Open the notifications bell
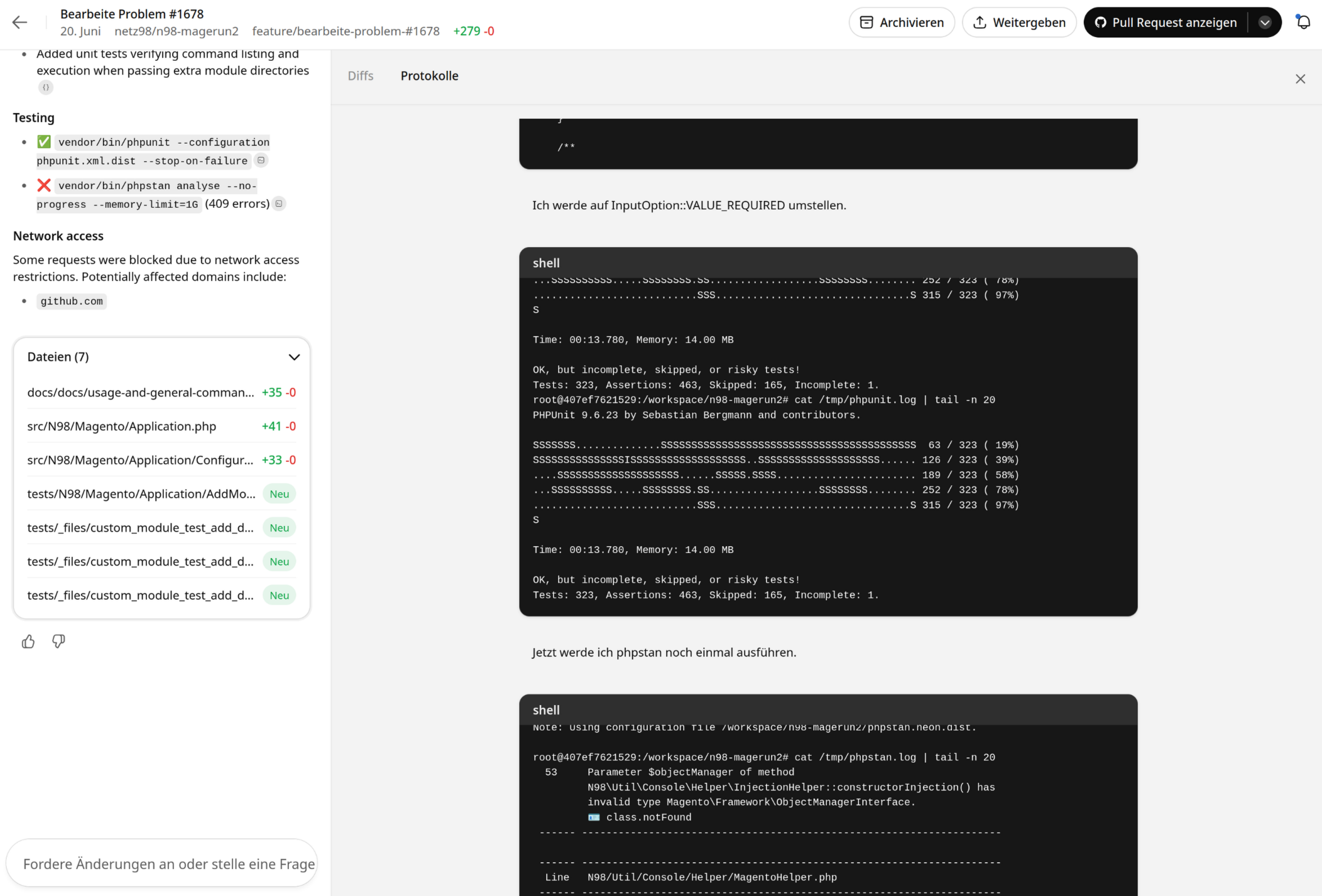 pyautogui.click(x=1303, y=22)
